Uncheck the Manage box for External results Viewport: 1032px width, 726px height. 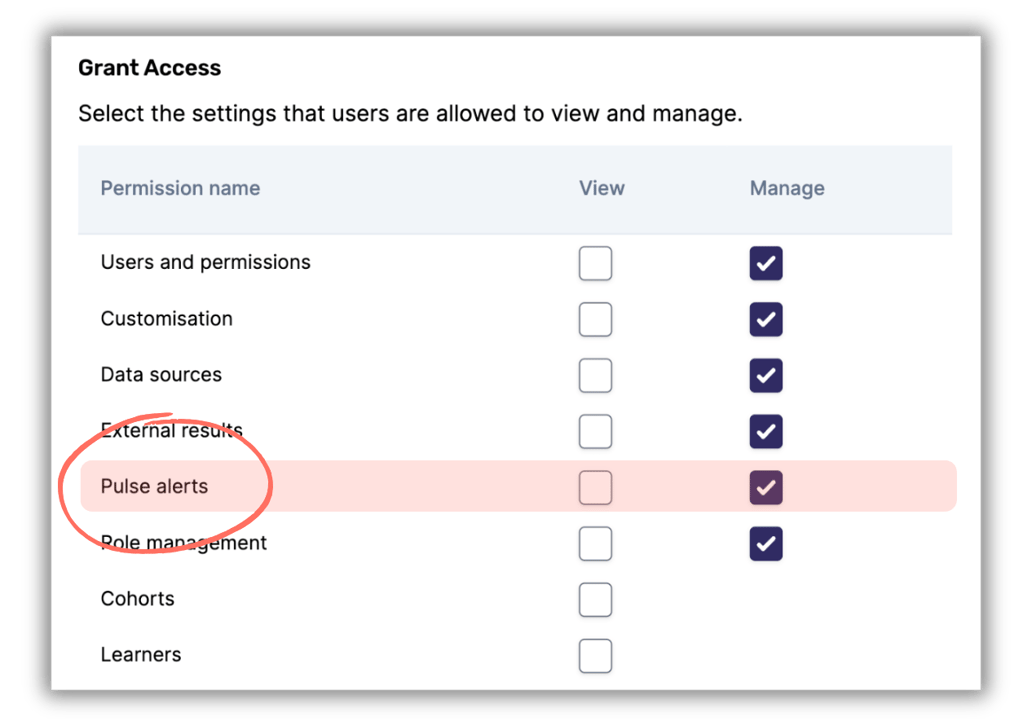pyautogui.click(x=765, y=431)
